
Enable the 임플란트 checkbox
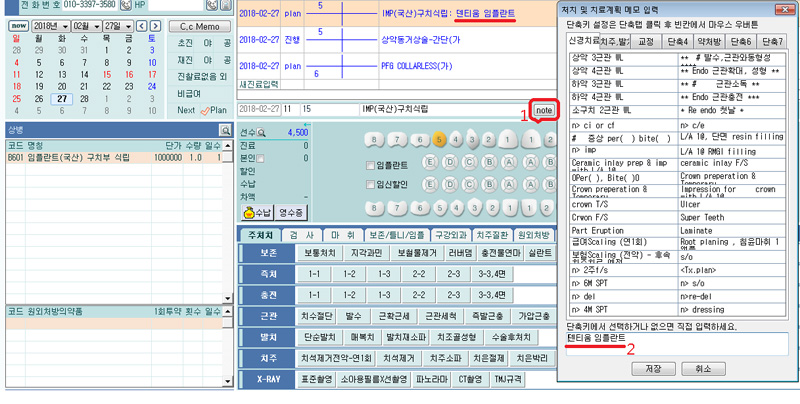371,165
